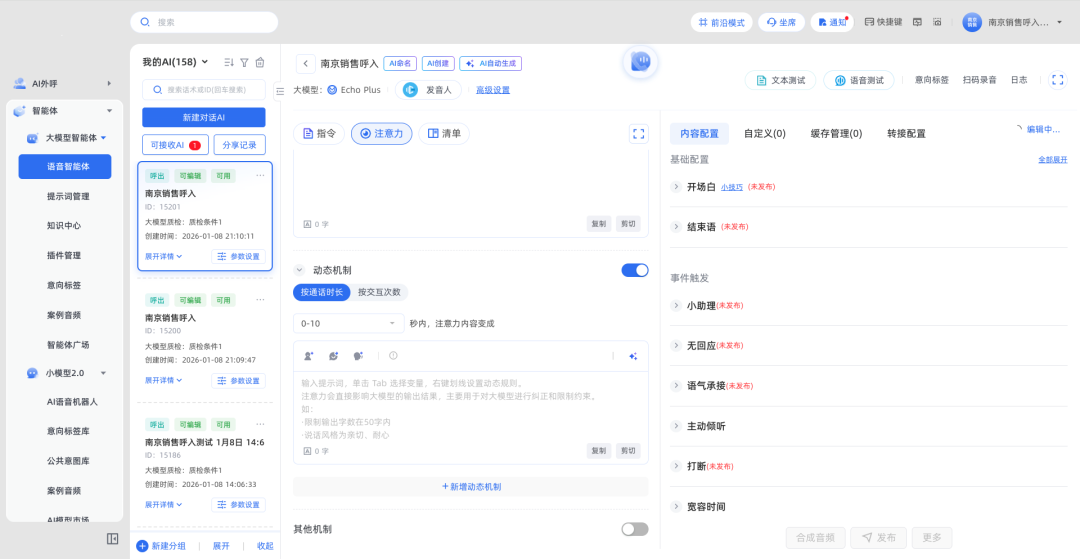Turn off the 动态机制 switch
This screenshot has height=559, width=1080.
634,270
